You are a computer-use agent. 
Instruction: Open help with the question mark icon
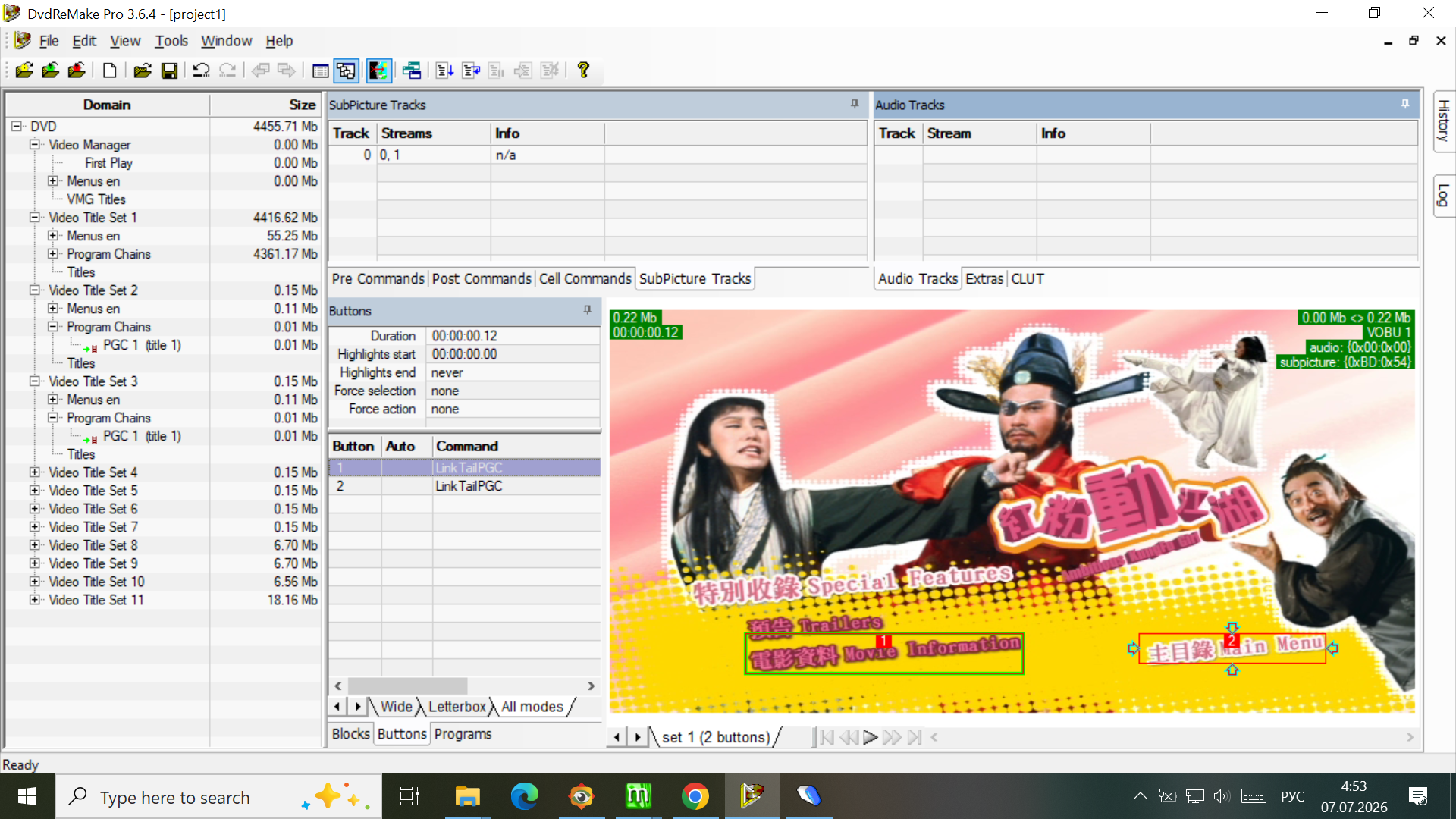pos(583,71)
